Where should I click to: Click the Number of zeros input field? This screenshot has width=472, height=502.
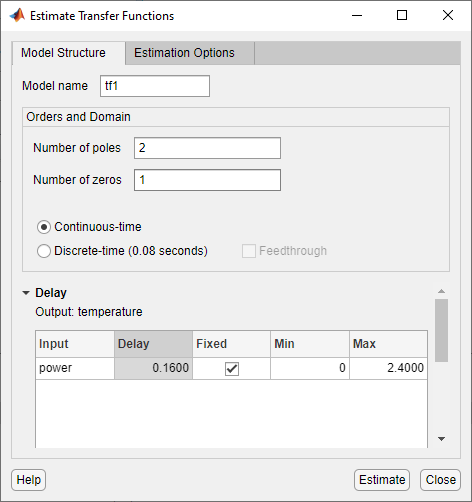pos(207,180)
